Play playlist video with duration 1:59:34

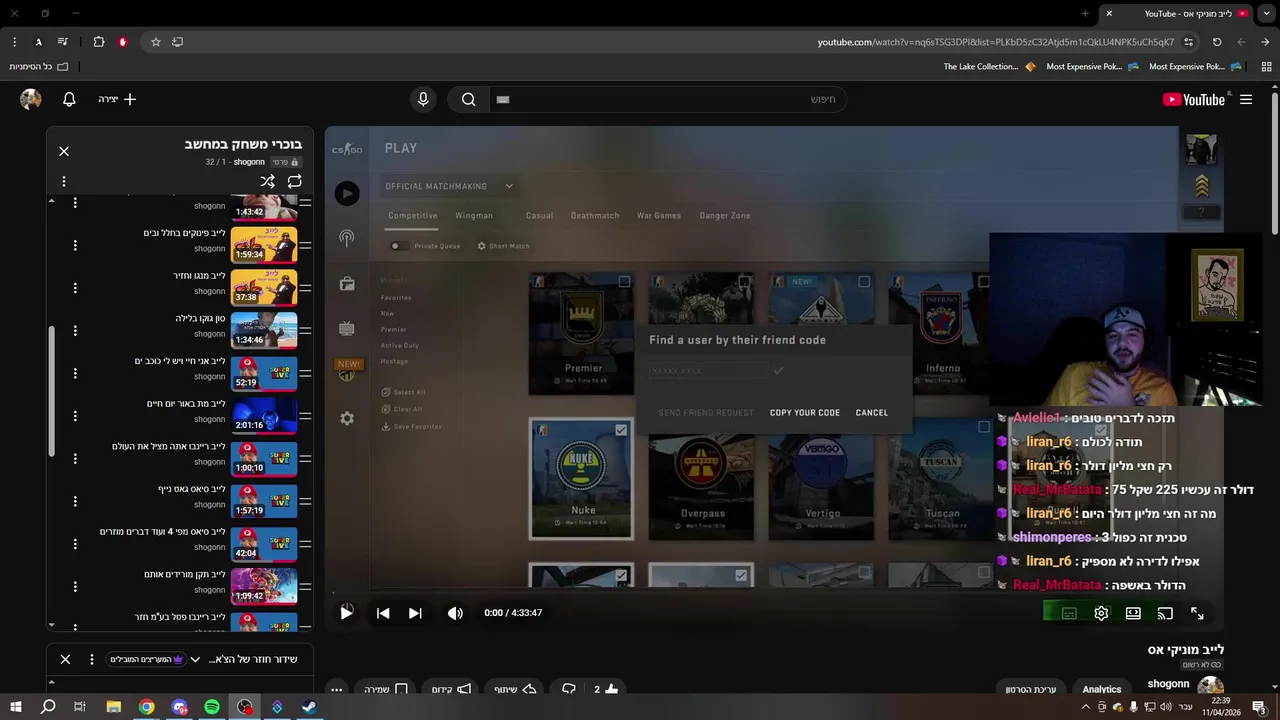pyautogui.click(x=264, y=245)
